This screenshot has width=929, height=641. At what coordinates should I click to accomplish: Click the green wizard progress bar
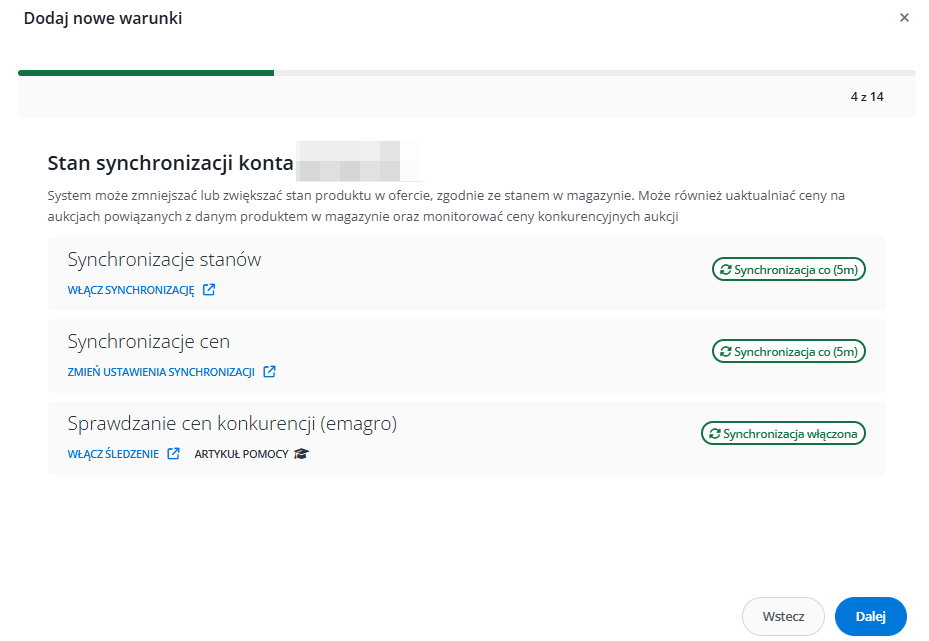146,73
